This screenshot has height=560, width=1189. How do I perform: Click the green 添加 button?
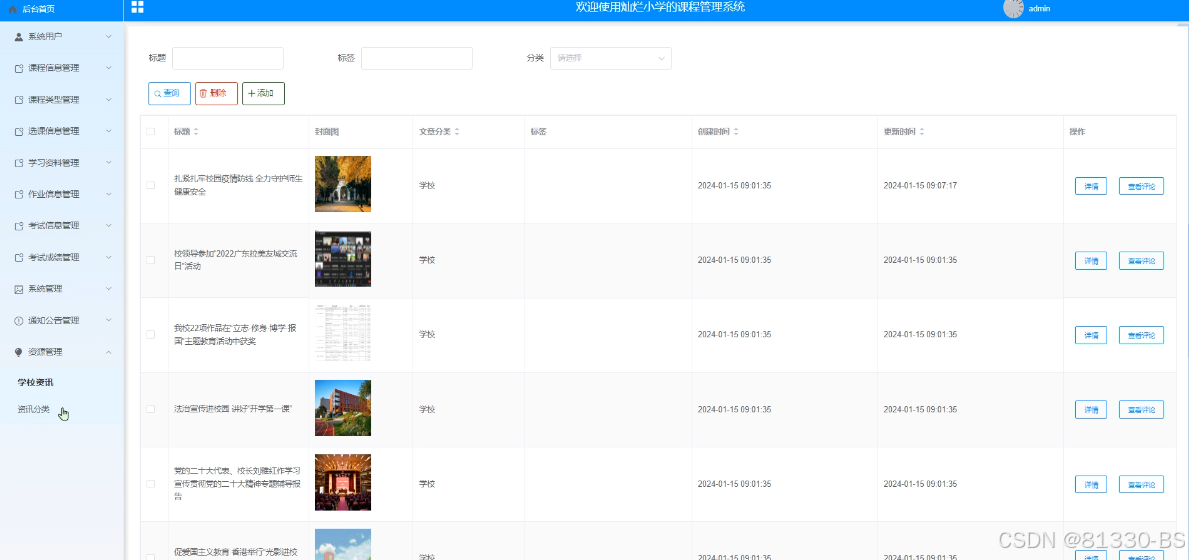263,93
